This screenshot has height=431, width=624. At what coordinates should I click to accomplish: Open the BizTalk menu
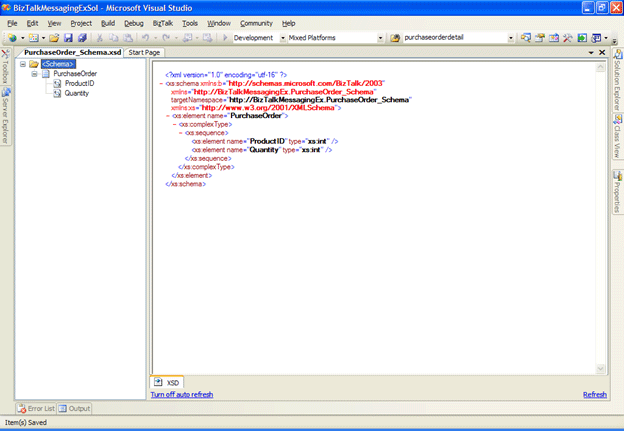(x=163, y=23)
